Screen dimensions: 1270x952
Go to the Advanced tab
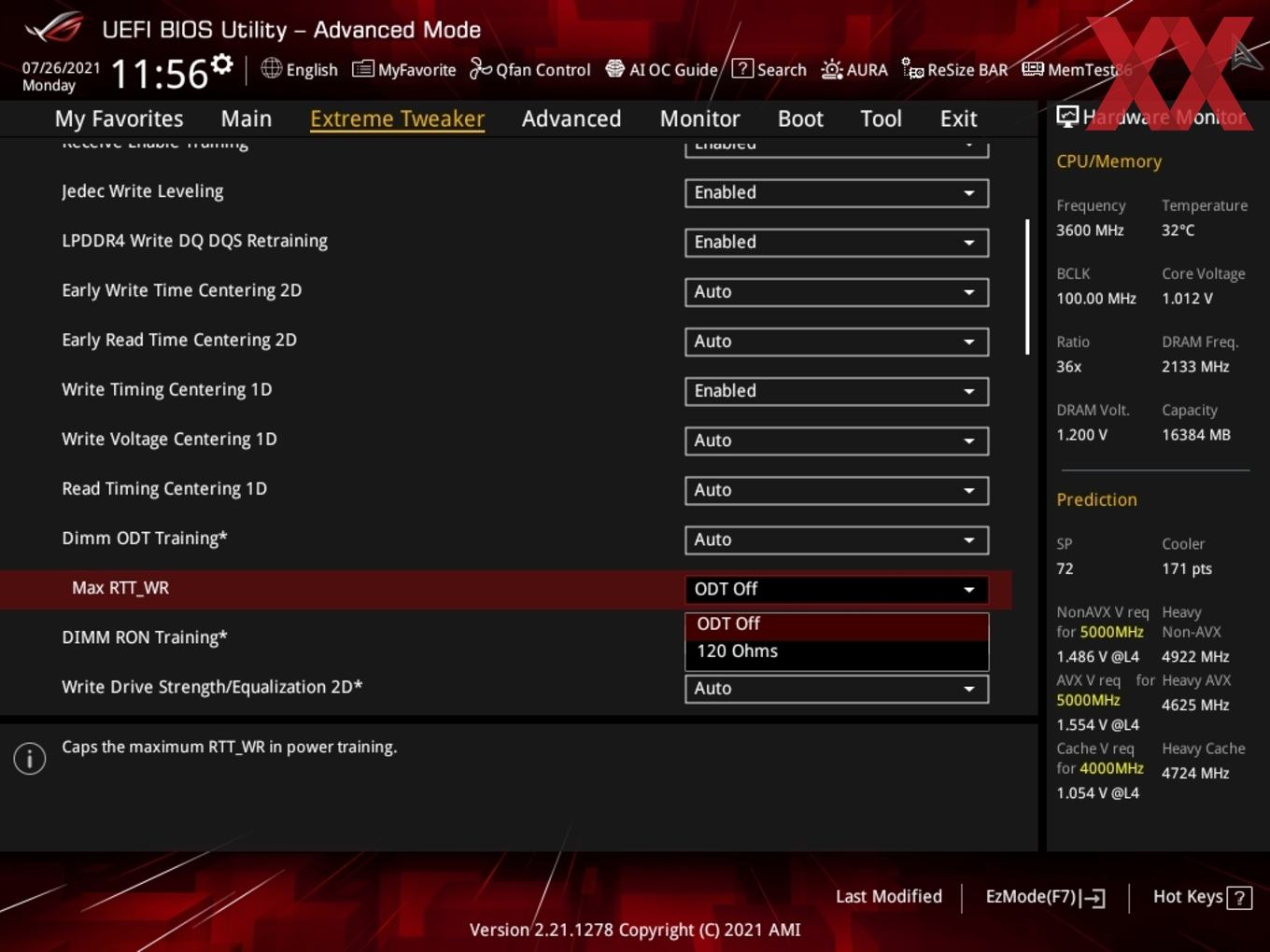[x=571, y=119]
